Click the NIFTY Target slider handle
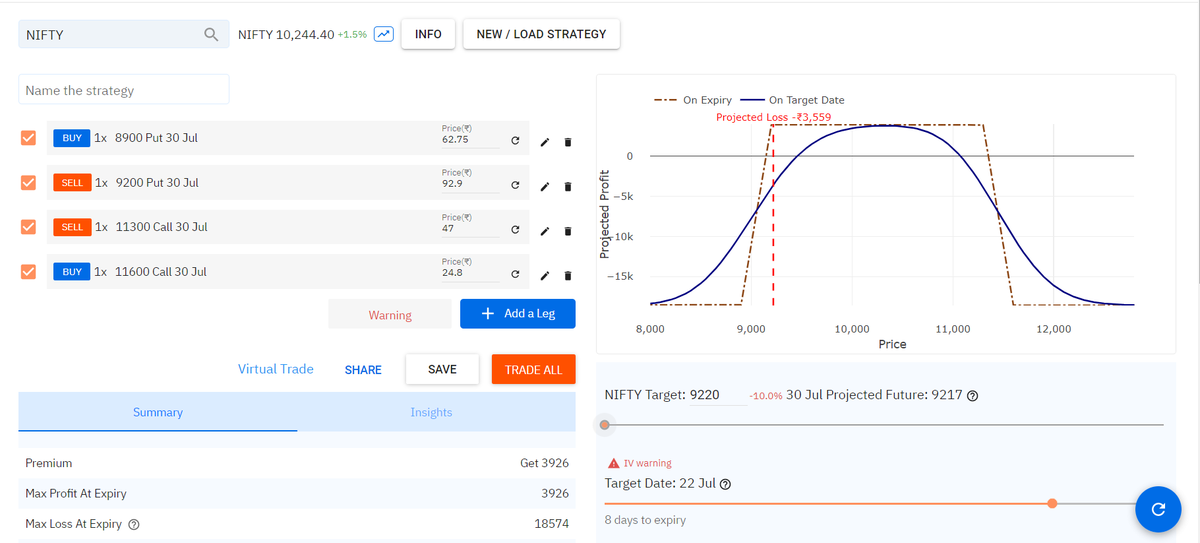Screen dimensions: 1200x543 pyautogui.click(x=604, y=425)
